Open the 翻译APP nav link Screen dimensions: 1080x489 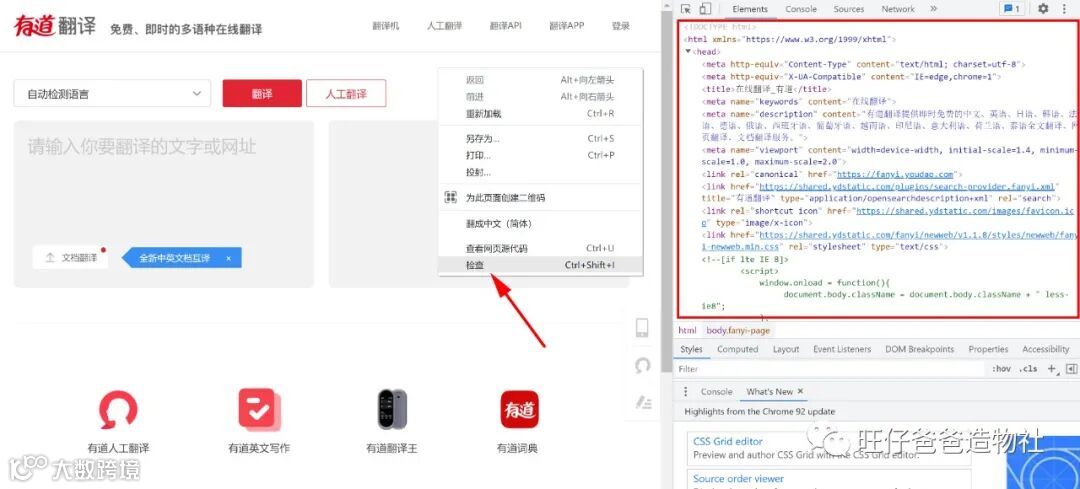[566, 26]
